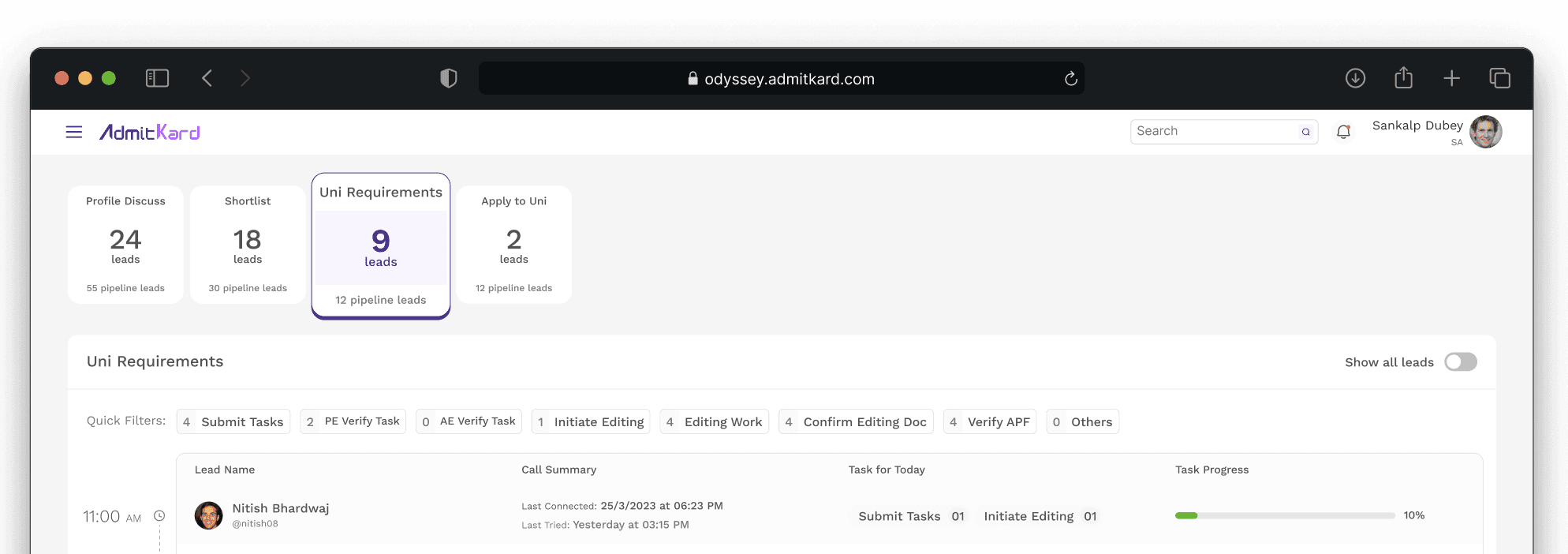Image resolution: width=1568 pixels, height=554 pixels.
Task: Go forward in browser history
Action: click(x=245, y=78)
